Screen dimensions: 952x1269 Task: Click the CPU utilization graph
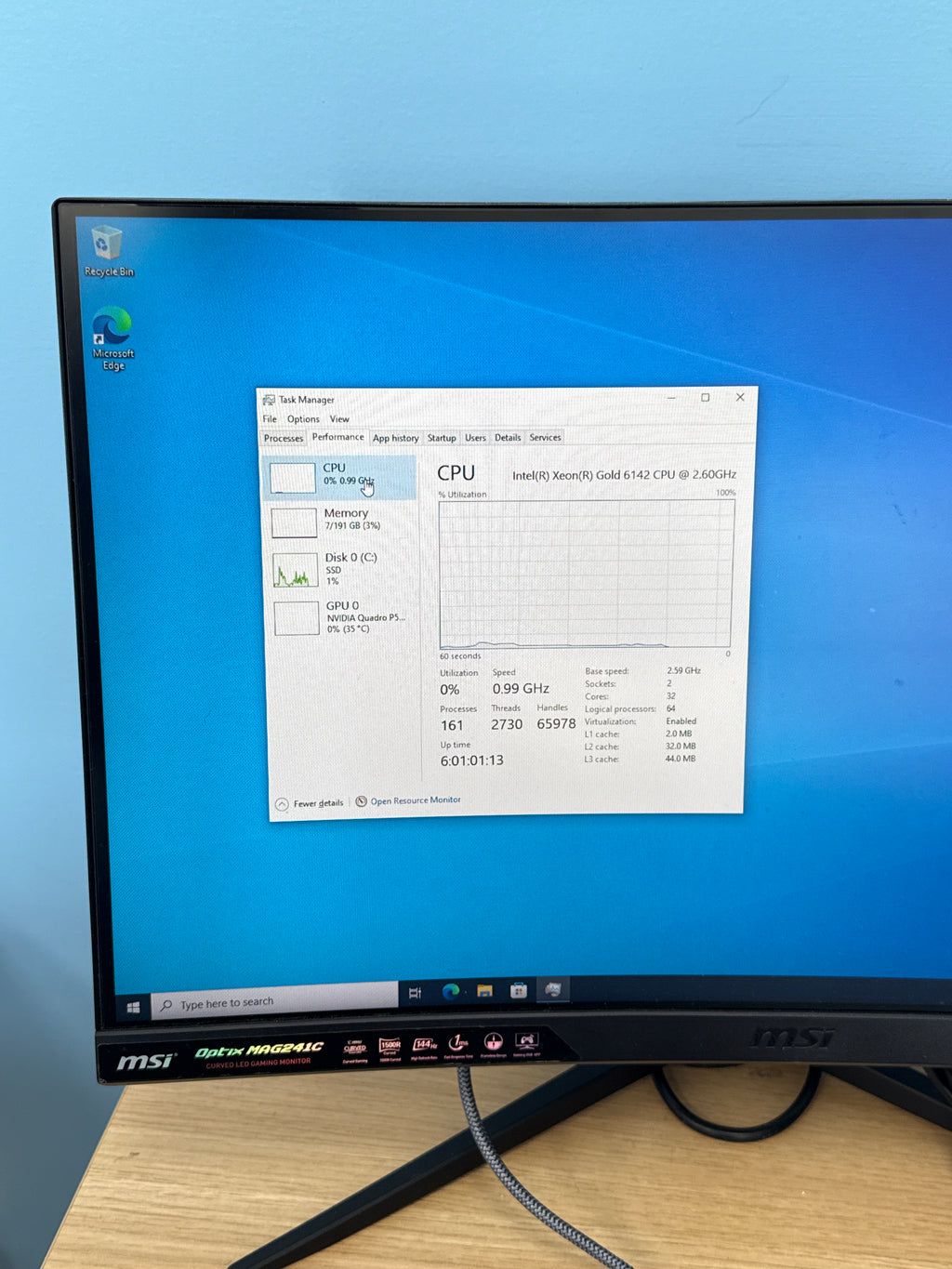pos(586,574)
